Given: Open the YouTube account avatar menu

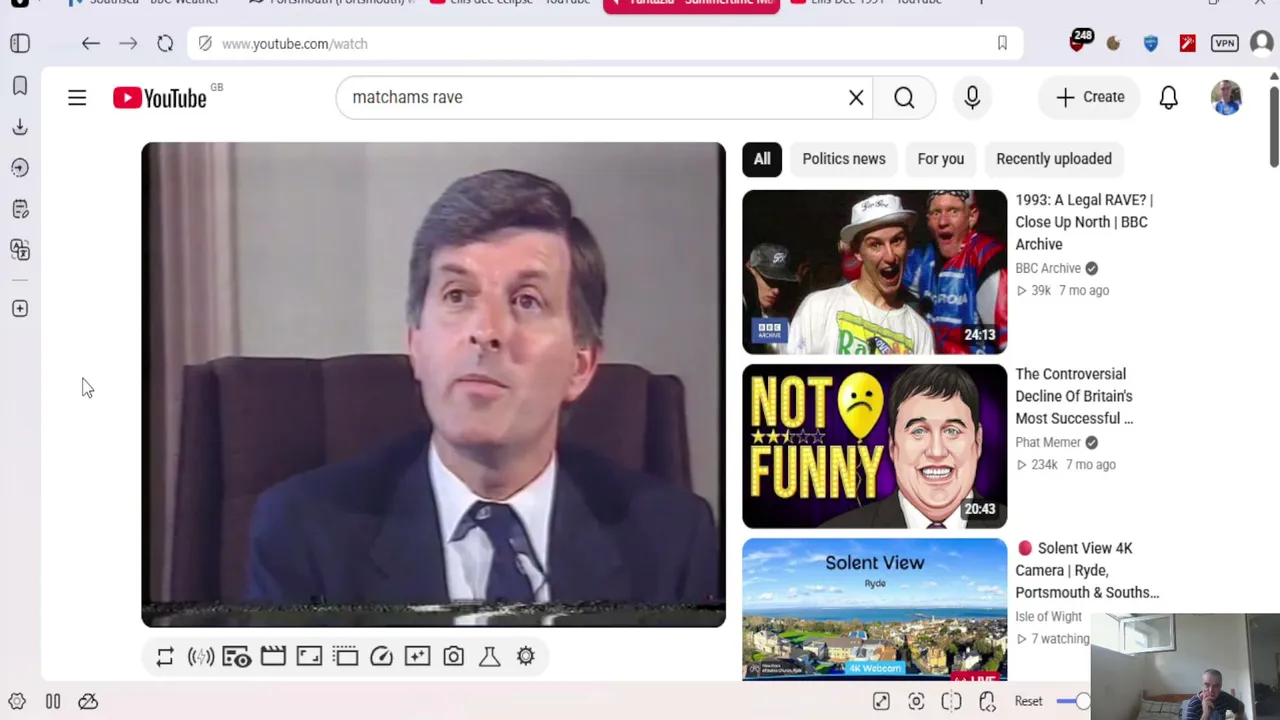Looking at the screenshot, I should click(1226, 97).
